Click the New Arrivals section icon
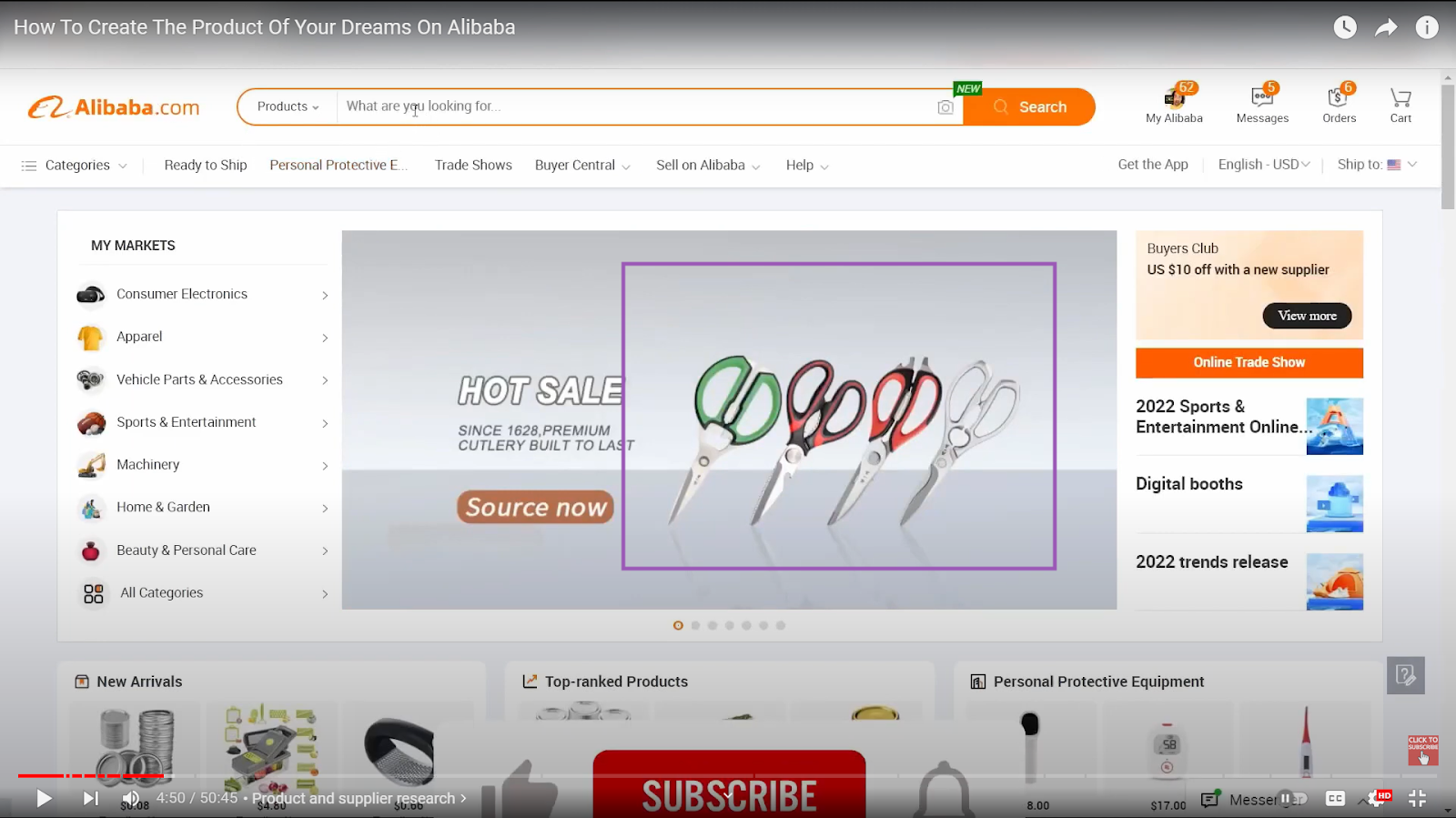This screenshot has width=1456, height=818. [x=82, y=682]
